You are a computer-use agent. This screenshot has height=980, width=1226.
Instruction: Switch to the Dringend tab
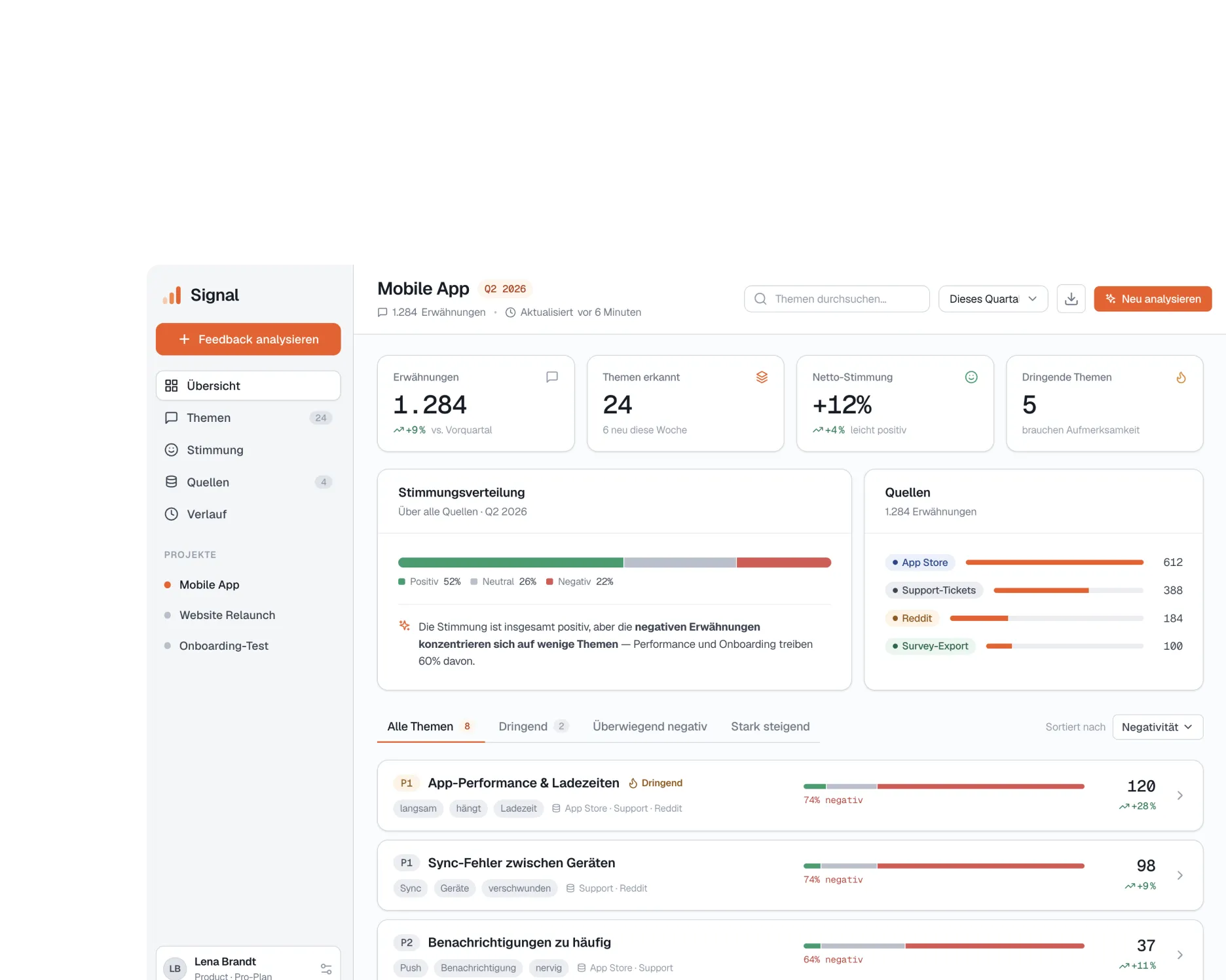click(x=533, y=726)
